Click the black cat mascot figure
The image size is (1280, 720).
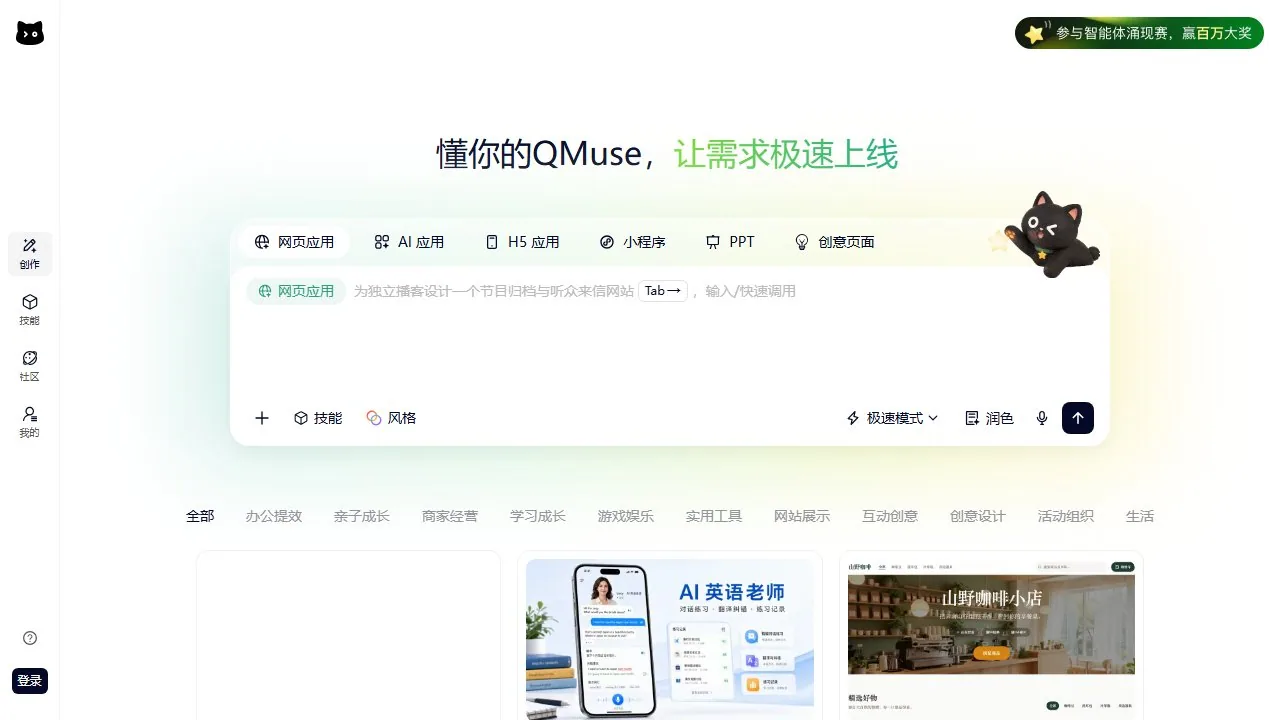[x=1052, y=234]
